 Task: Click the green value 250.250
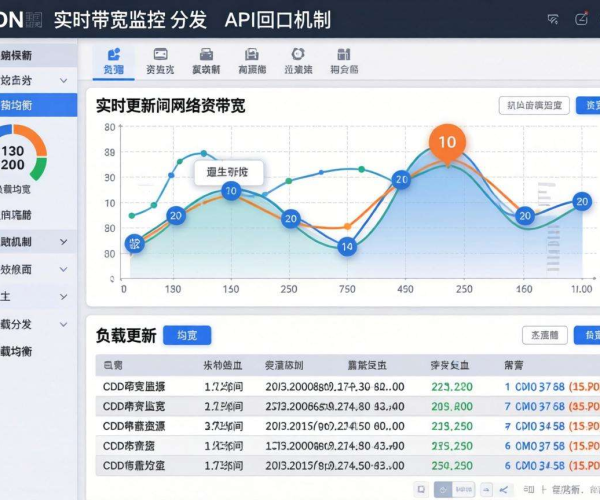point(452,466)
